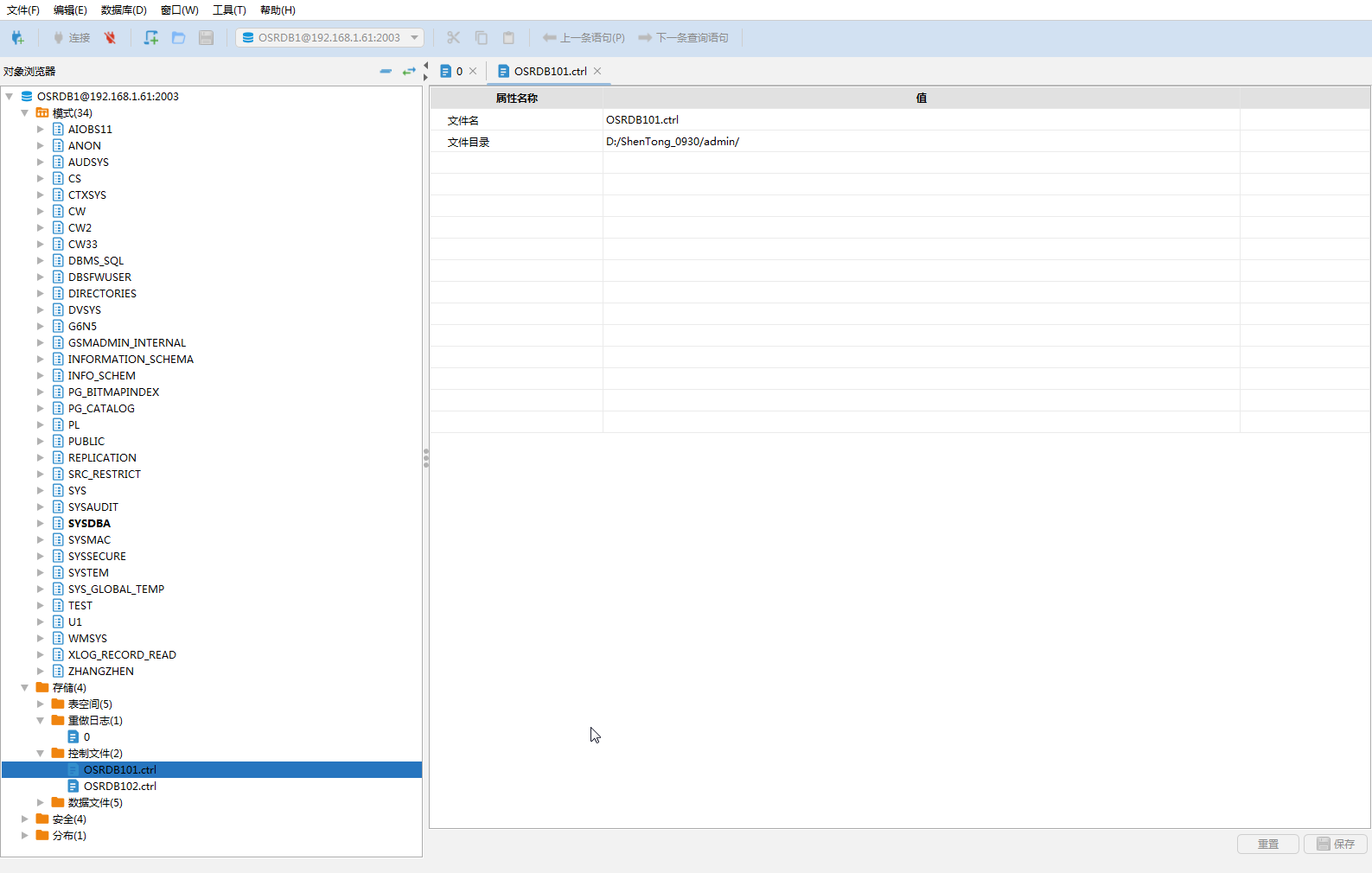Click the collapse all icon in object browser
The image size is (1372, 873).
click(x=386, y=71)
